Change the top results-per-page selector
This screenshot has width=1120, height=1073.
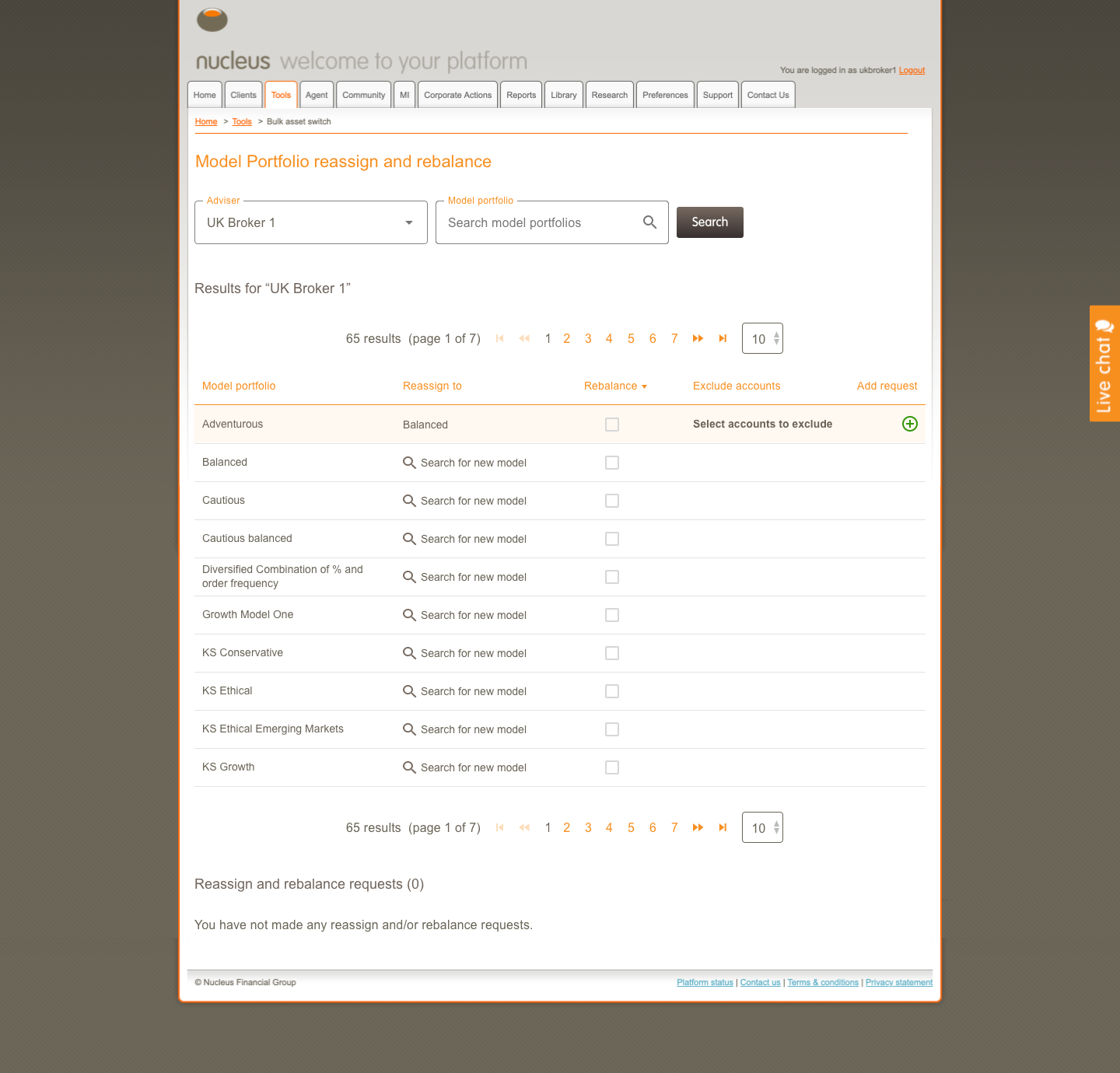[762, 338]
